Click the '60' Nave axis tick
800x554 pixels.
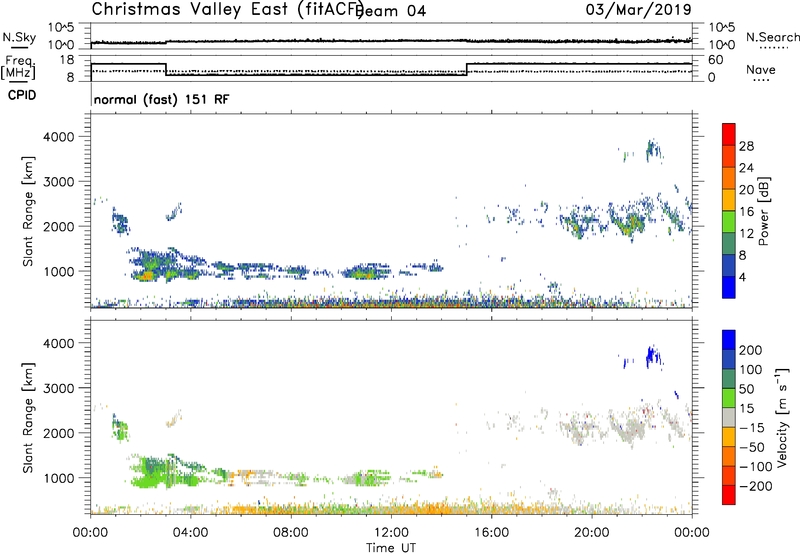click(x=715, y=60)
